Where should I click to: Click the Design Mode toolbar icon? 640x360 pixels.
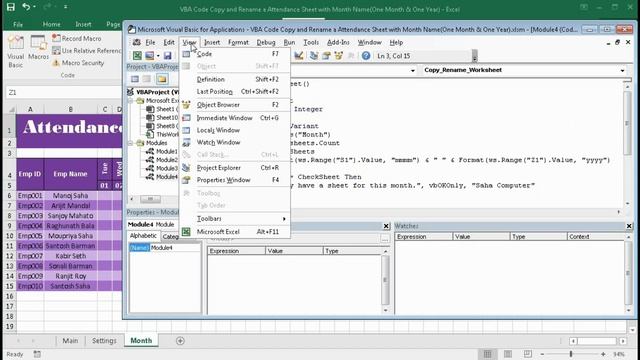point(299,56)
